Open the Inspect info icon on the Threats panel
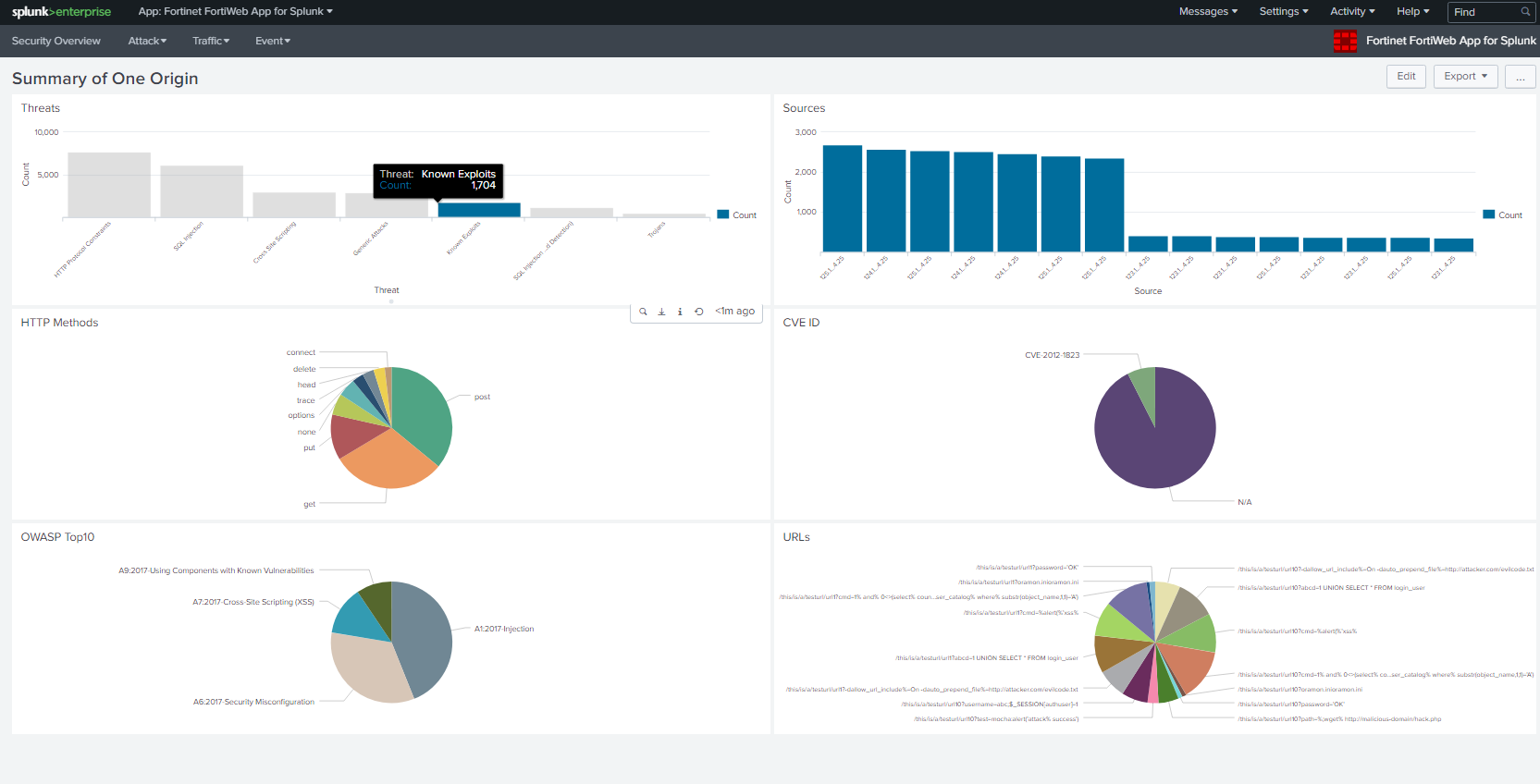Image resolution: width=1540 pixels, height=784 pixels. (x=680, y=312)
